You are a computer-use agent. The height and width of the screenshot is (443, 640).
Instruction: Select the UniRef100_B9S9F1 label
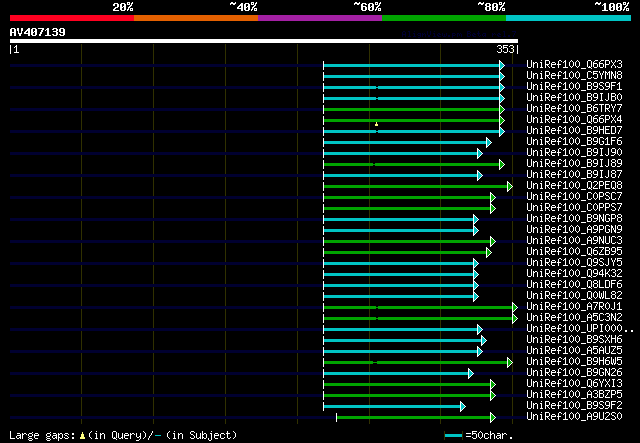574,87
